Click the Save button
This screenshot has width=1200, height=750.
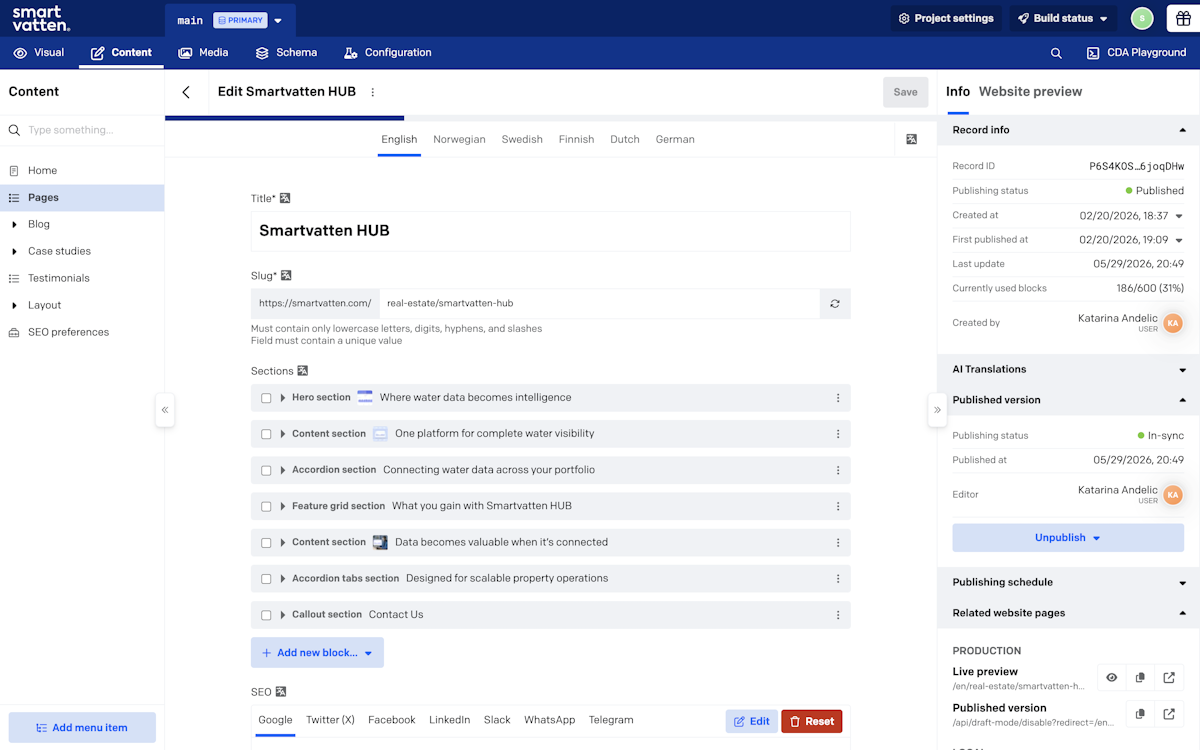tap(905, 92)
